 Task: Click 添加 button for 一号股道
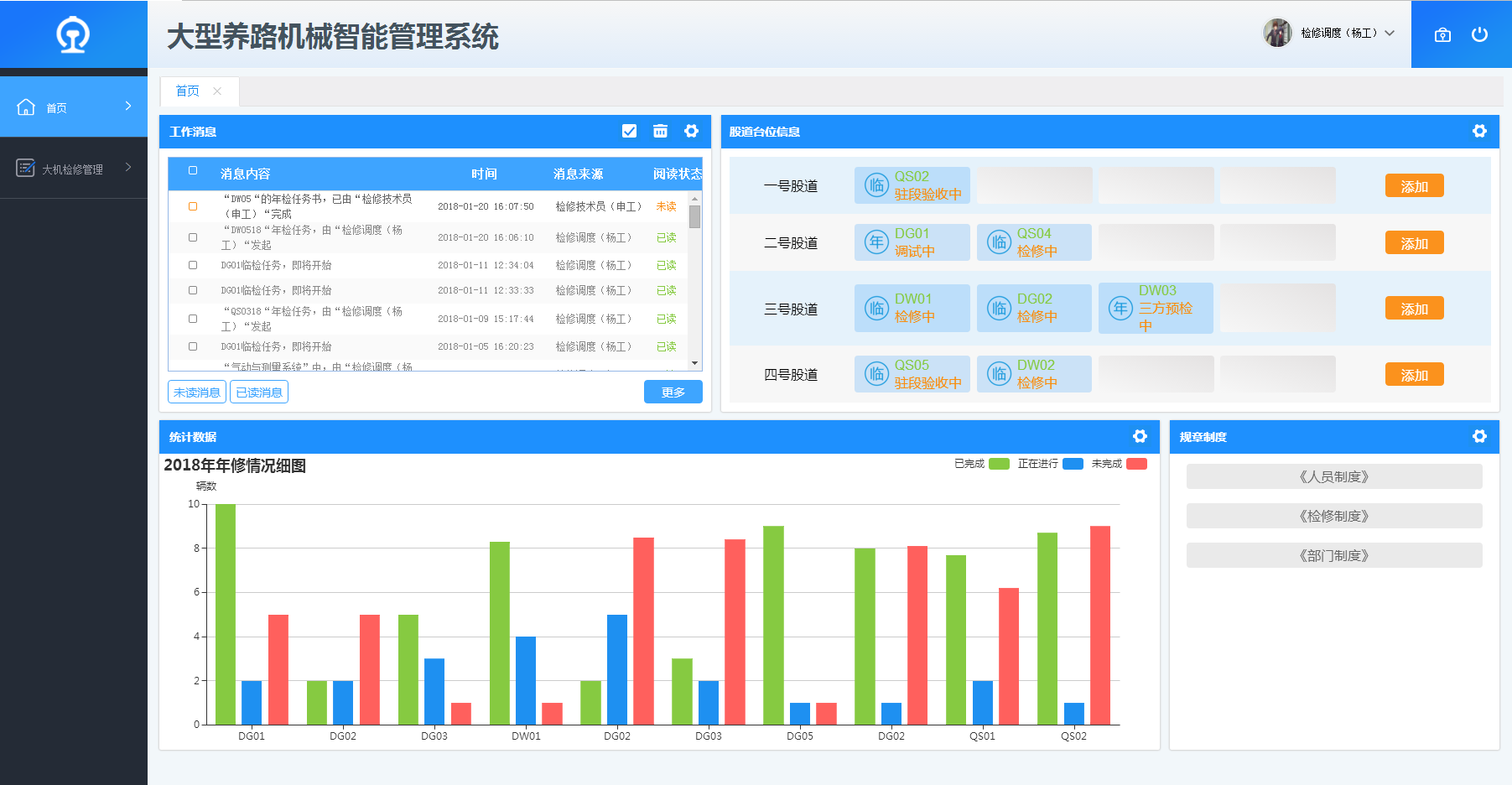(1414, 186)
